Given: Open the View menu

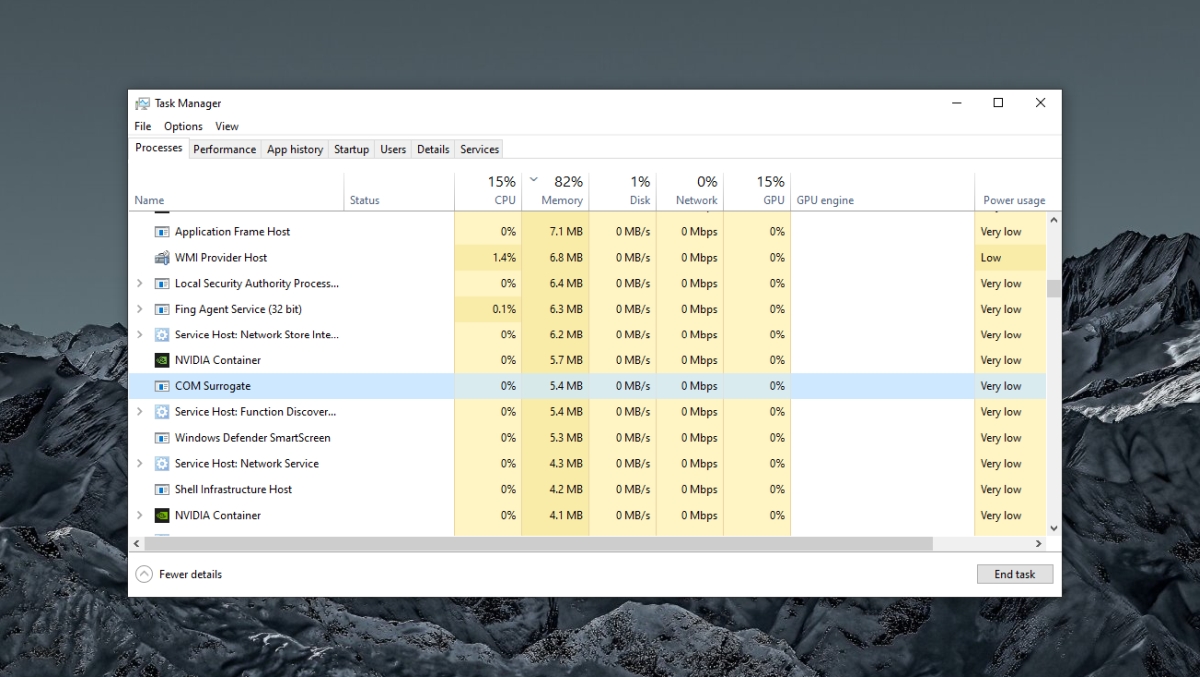Looking at the screenshot, I should (x=227, y=126).
